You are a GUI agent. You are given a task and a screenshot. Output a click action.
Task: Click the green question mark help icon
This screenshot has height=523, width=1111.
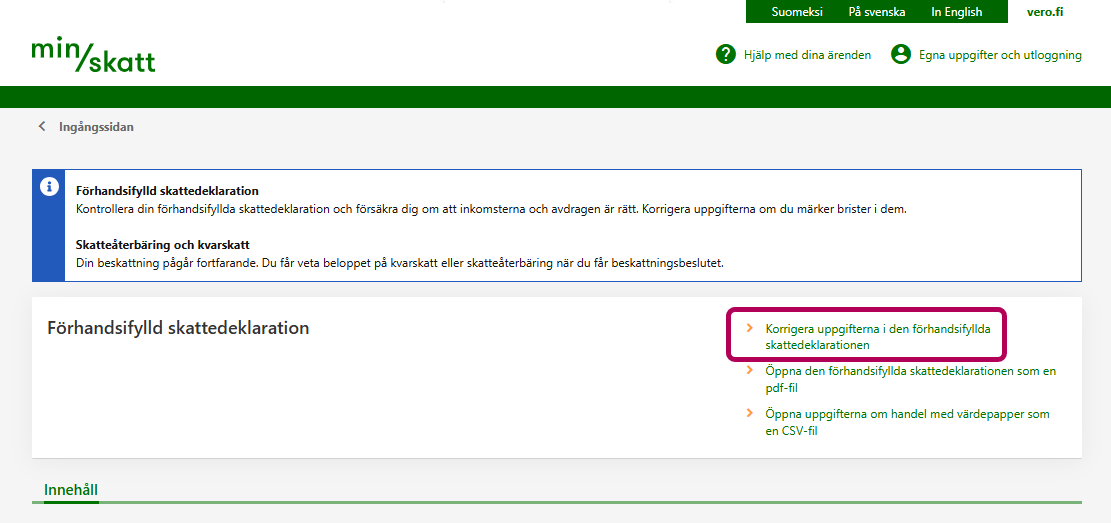coord(726,54)
